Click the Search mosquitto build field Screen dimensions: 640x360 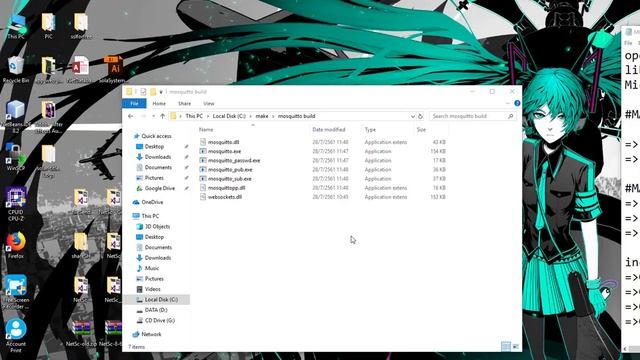(473, 116)
